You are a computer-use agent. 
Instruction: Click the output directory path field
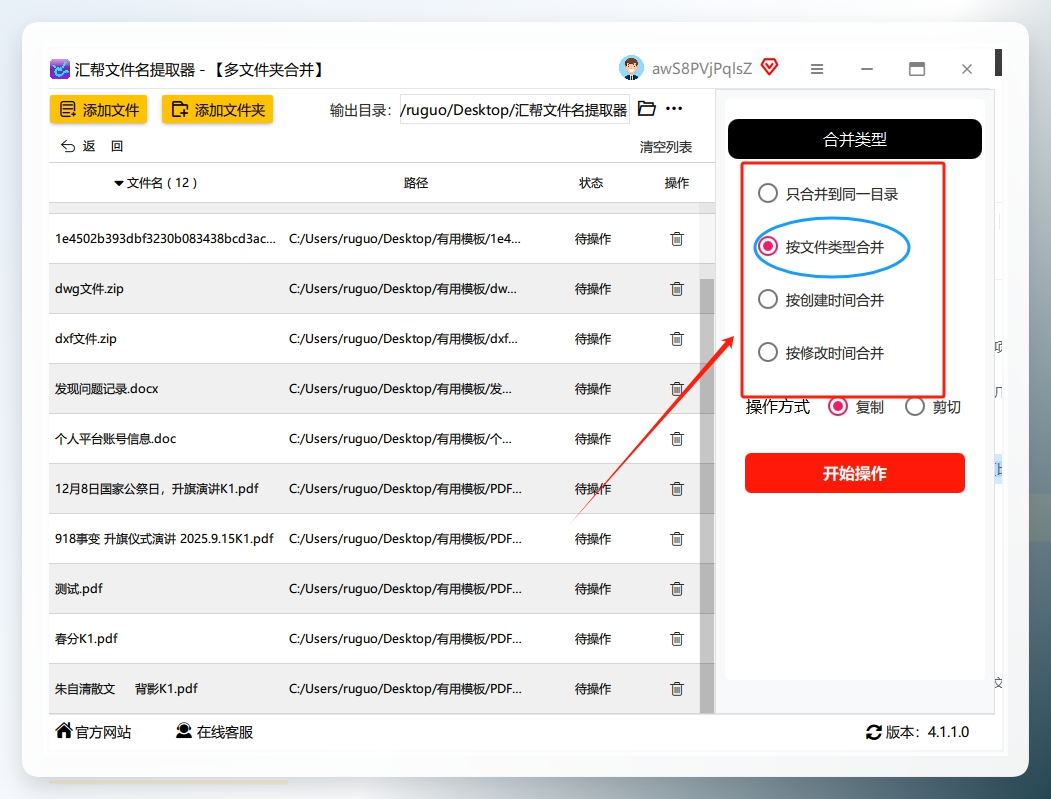(514, 109)
